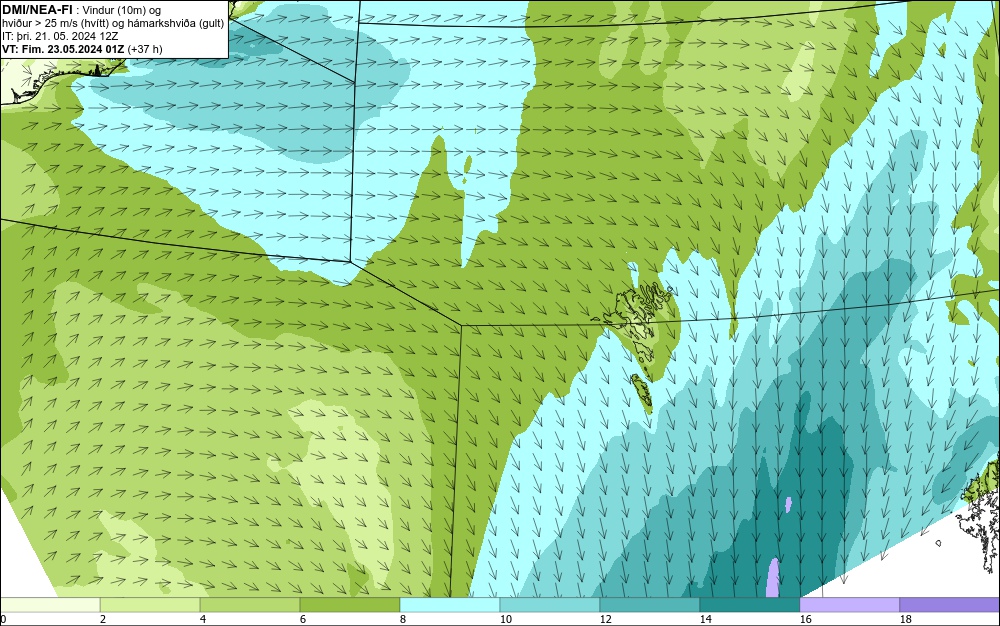The width and height of the screenshot is (1000, 626).
Task: Click the 6–8 m/s olive green legend swatch
Action: [349, 604]
